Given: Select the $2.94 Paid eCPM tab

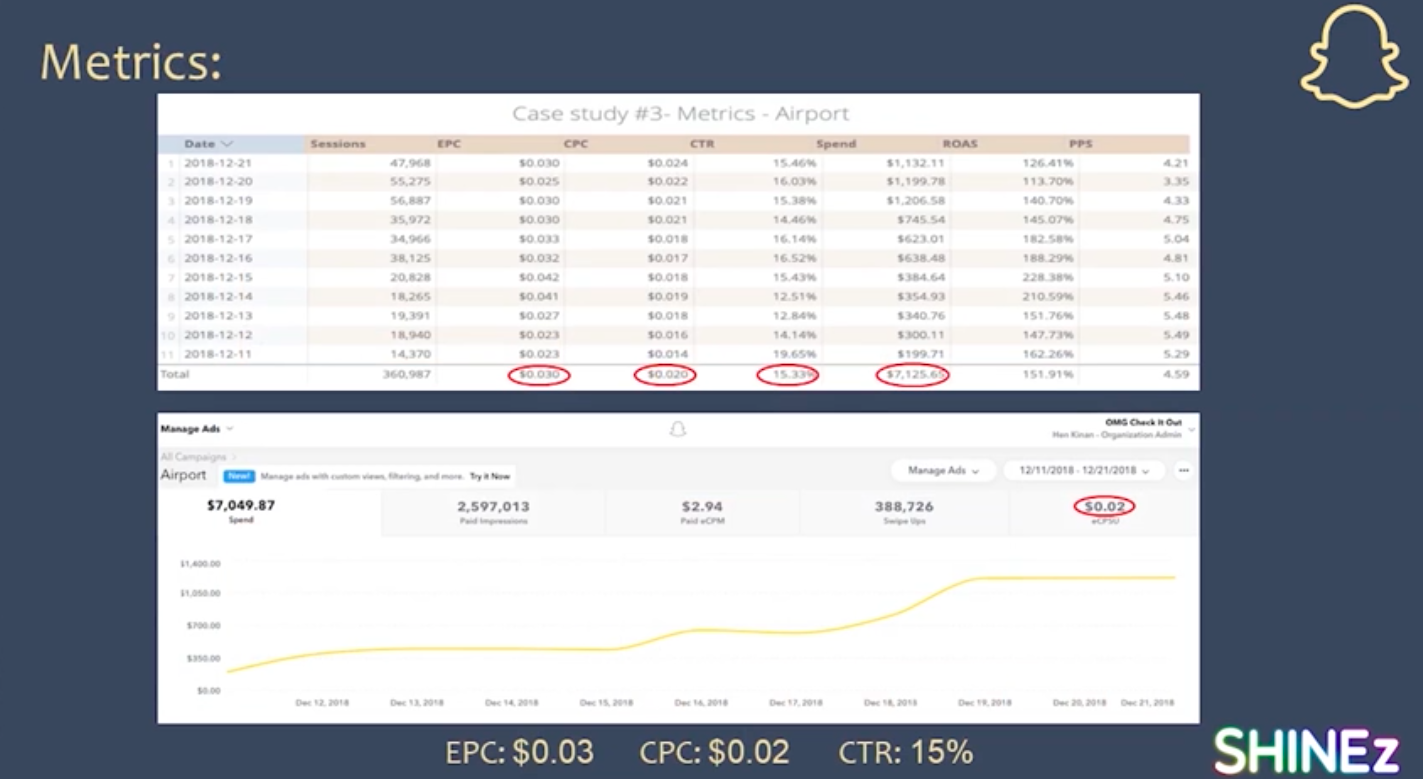Looking at the screenshot, I should (x=701, y=512).
